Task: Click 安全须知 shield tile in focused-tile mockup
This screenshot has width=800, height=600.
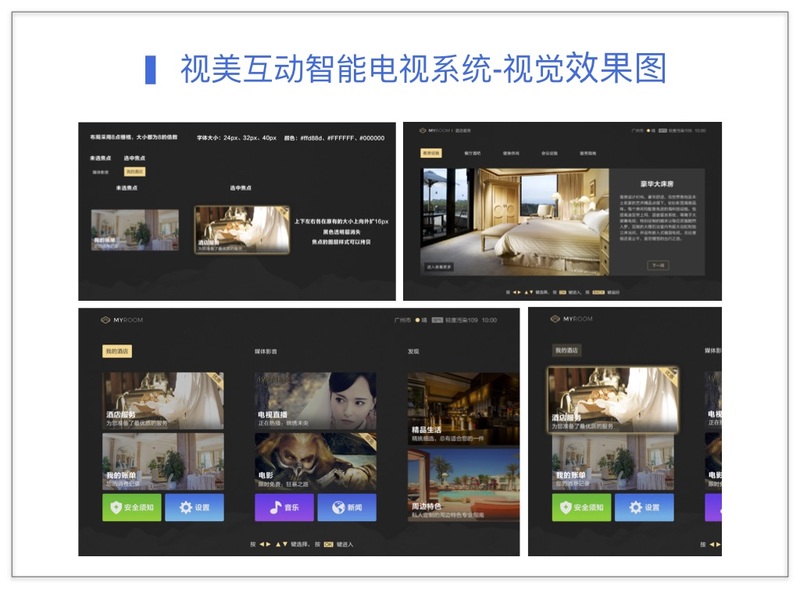Action: (x=581, y=507)
